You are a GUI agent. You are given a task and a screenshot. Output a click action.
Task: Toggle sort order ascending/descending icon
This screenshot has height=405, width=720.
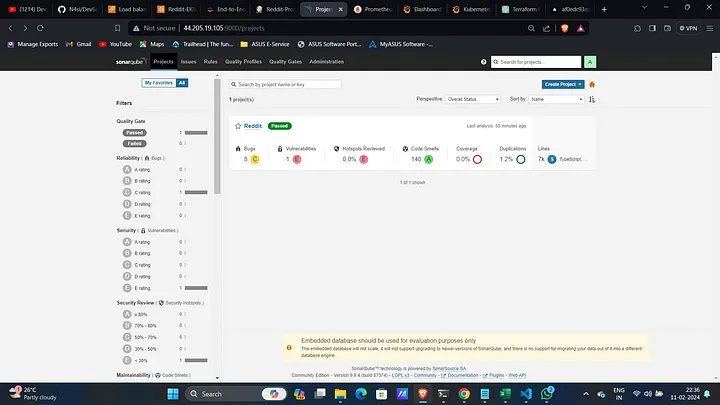click(x=592, y=99)
